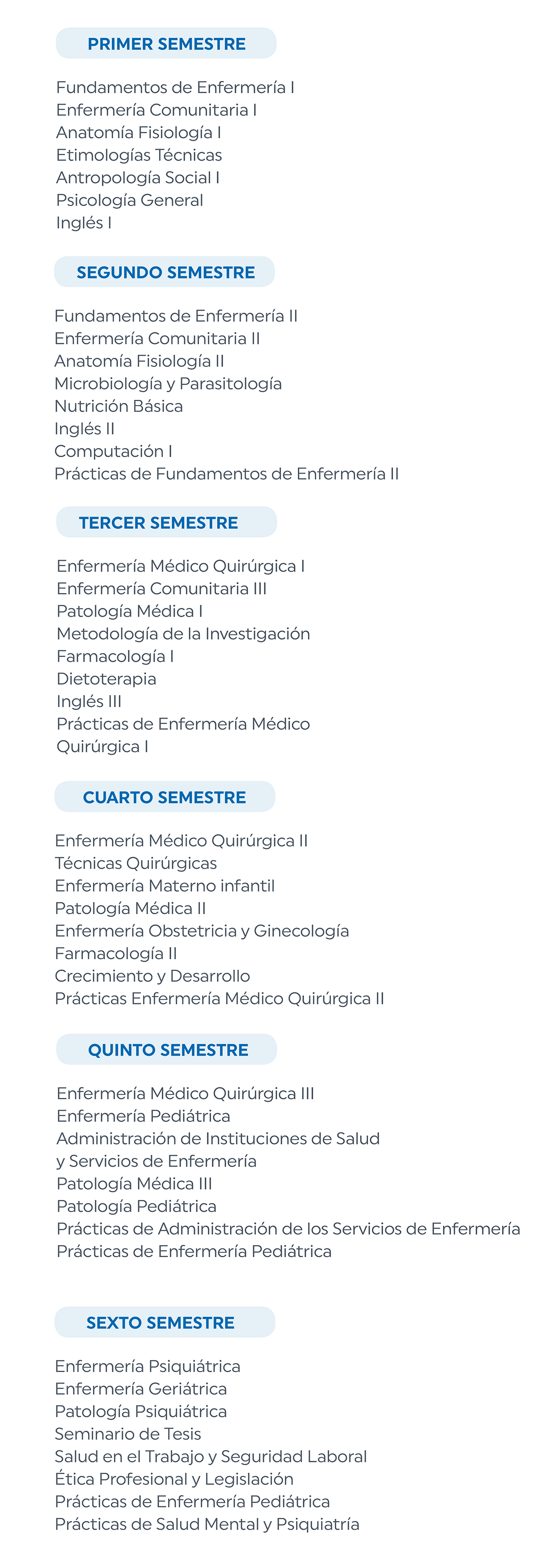Click Ética Profesional y Legislación
Viewport: 559px width, 1568px height.
click(174, 1479)
